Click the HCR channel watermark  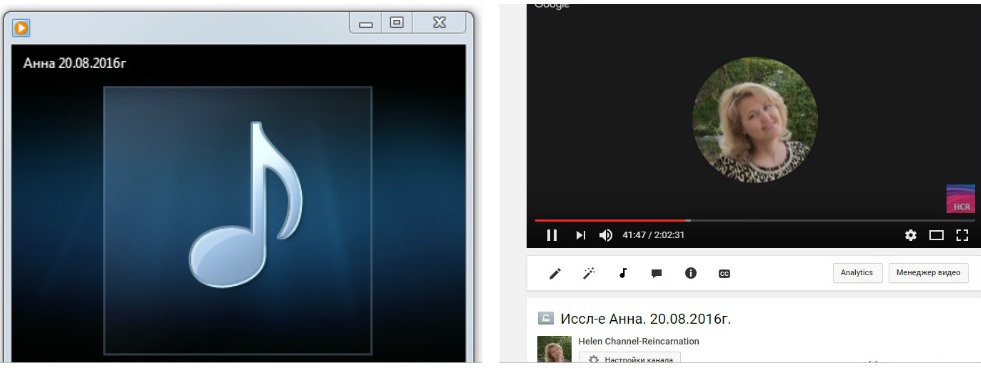point(960,199)
